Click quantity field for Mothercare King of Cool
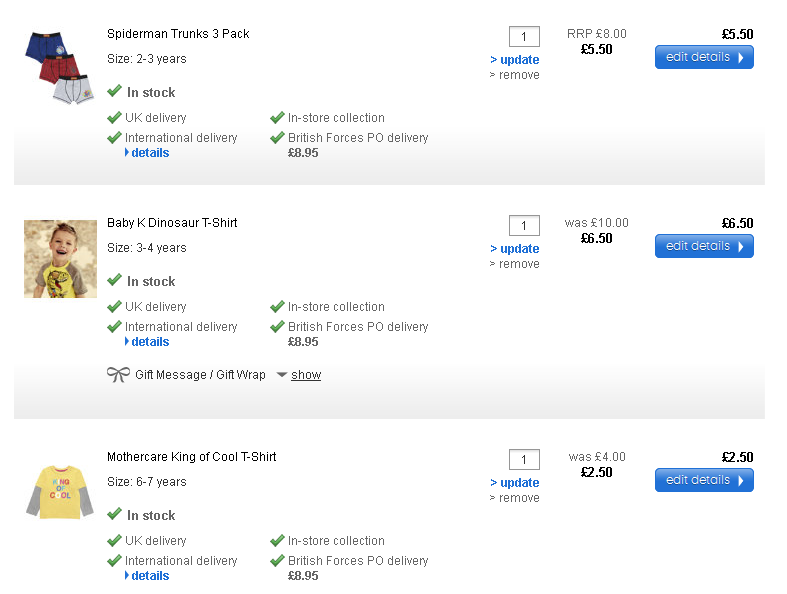The image size is (787, 594). click(524, 460)
